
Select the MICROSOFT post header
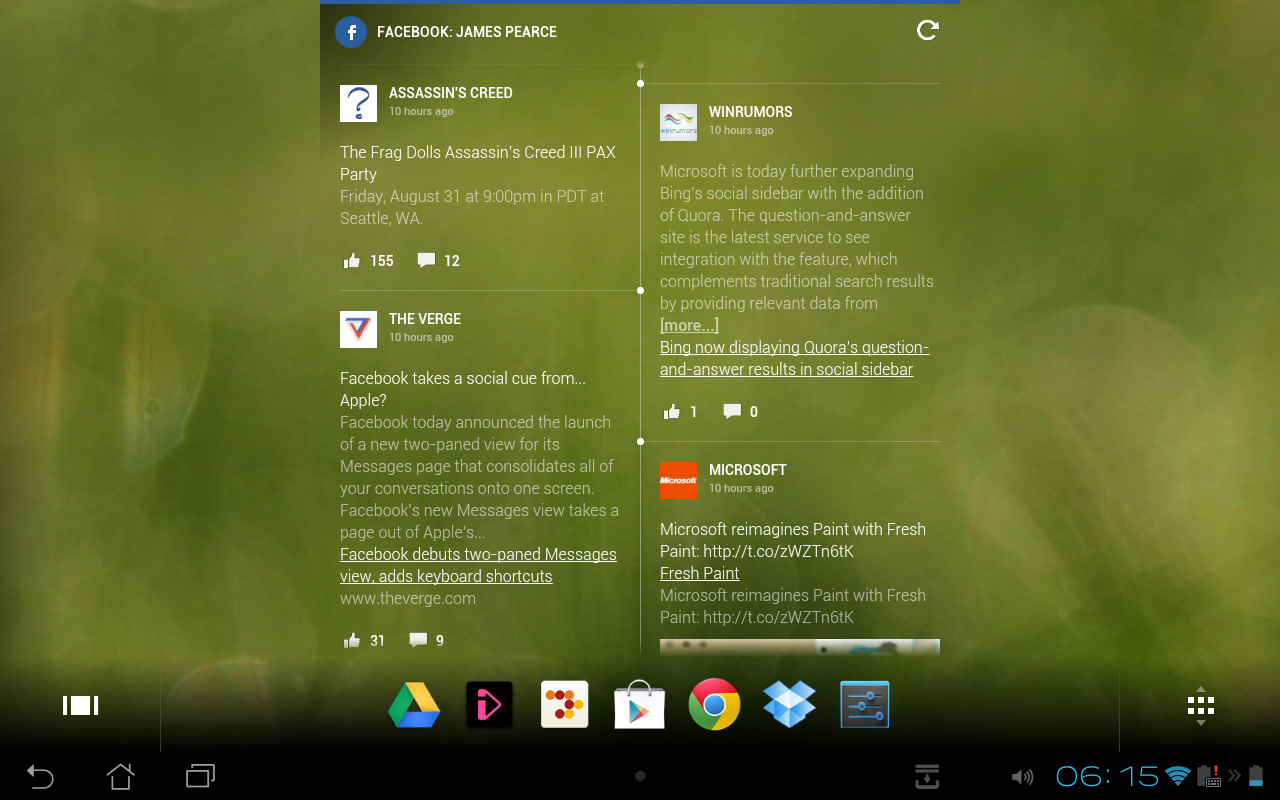tap(747, 470)
